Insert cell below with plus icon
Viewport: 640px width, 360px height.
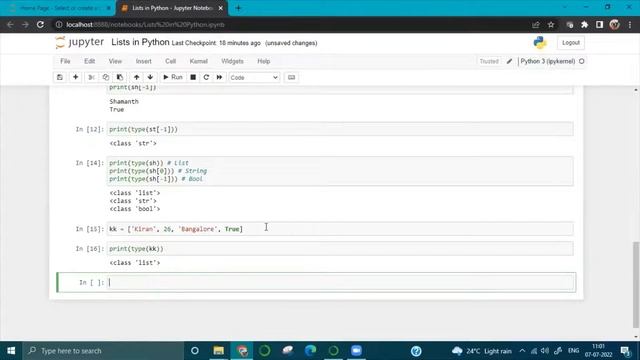click(76, 77)
